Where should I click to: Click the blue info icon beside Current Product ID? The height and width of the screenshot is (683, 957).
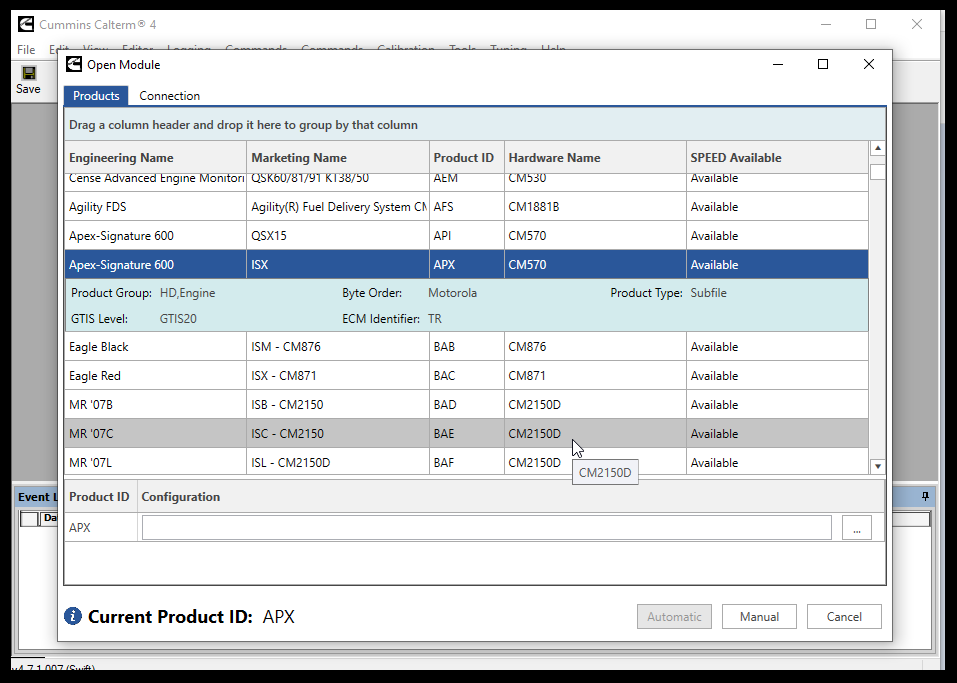click(73, 616)
